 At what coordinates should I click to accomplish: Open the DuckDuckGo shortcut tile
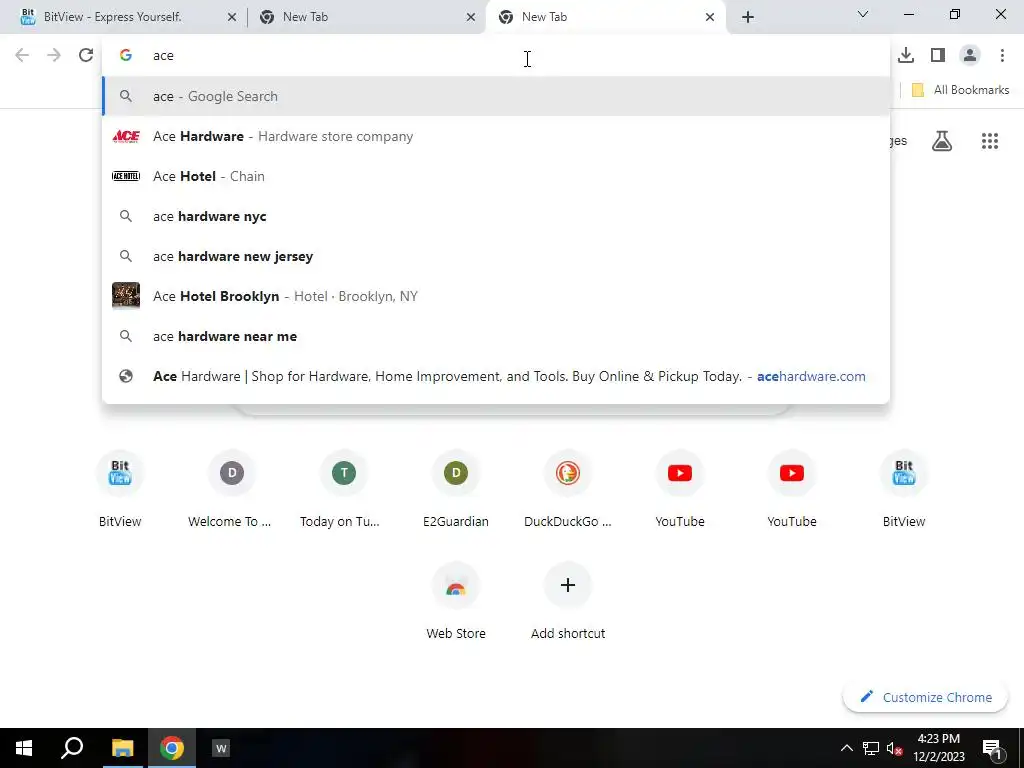(568, 488)
